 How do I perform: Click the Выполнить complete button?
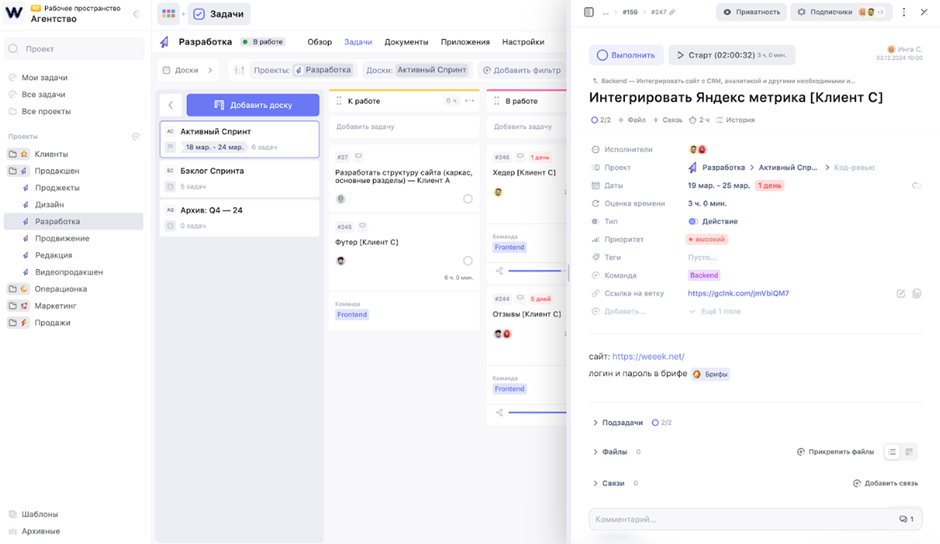pyautogui.click(x=626, y=55)
